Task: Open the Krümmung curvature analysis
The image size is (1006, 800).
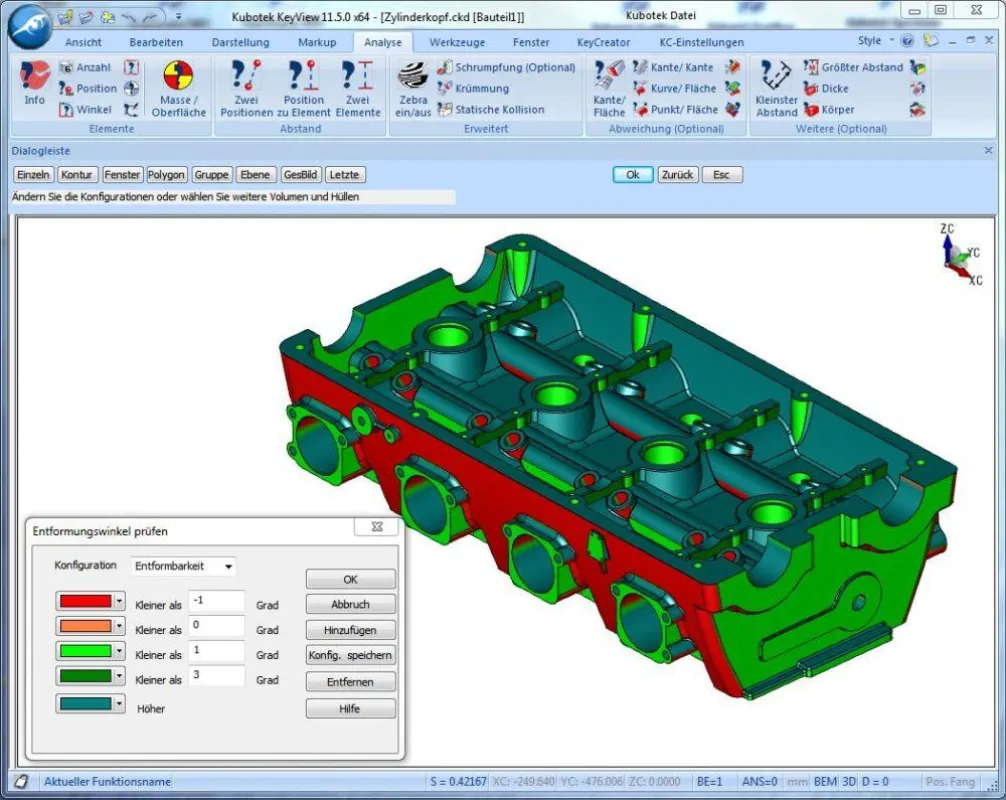Action: (473, 89)
